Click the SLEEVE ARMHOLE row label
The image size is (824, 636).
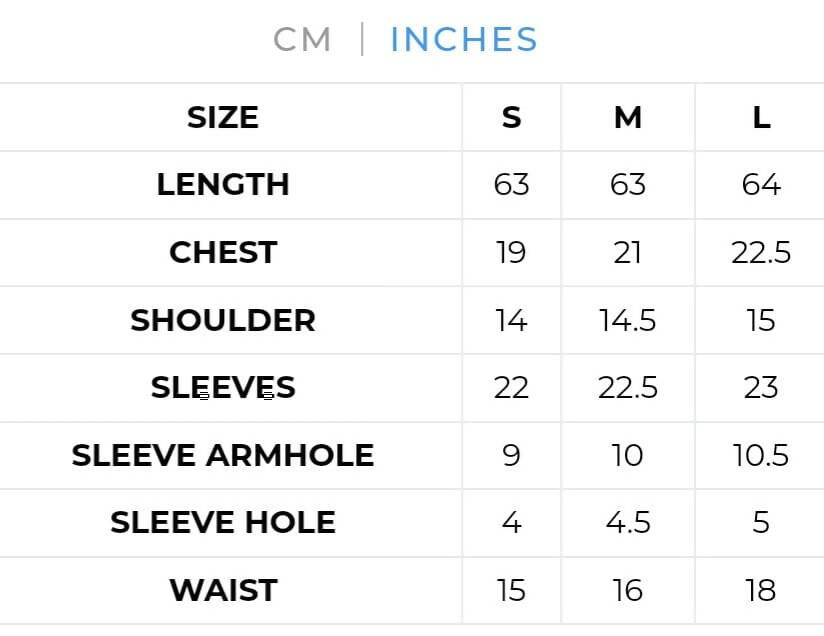click(223, 456)
